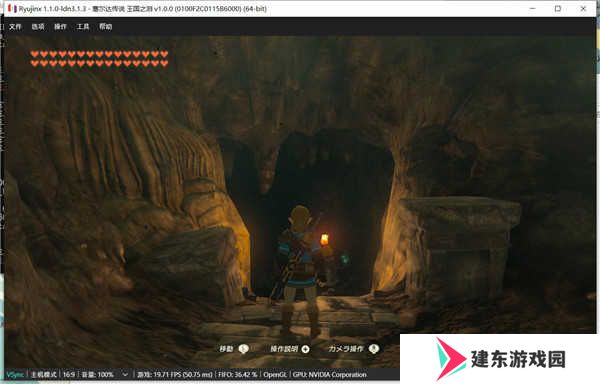Click the R-stick icon next to カメラ操作
The height and width of the screenshot is (384, 600).
pos(374,349)
